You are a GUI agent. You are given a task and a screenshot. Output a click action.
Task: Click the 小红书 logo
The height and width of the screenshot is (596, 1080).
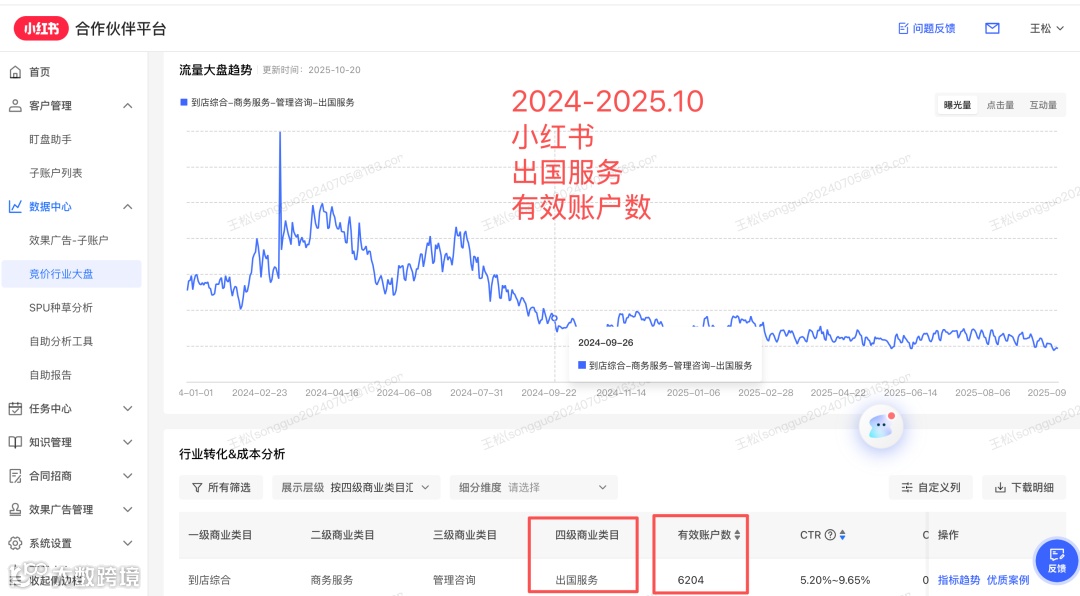(x=41, y=29)
